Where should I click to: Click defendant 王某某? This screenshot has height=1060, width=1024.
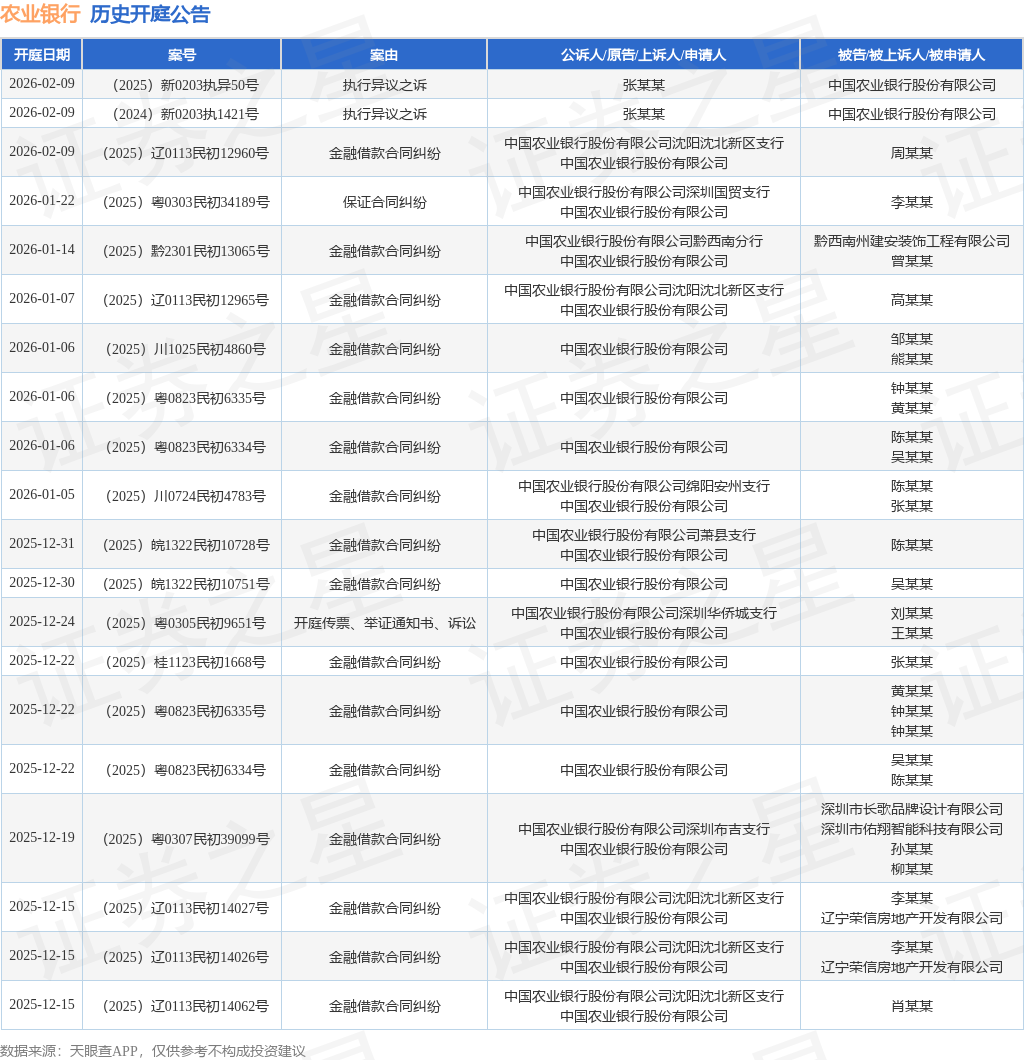911,633
